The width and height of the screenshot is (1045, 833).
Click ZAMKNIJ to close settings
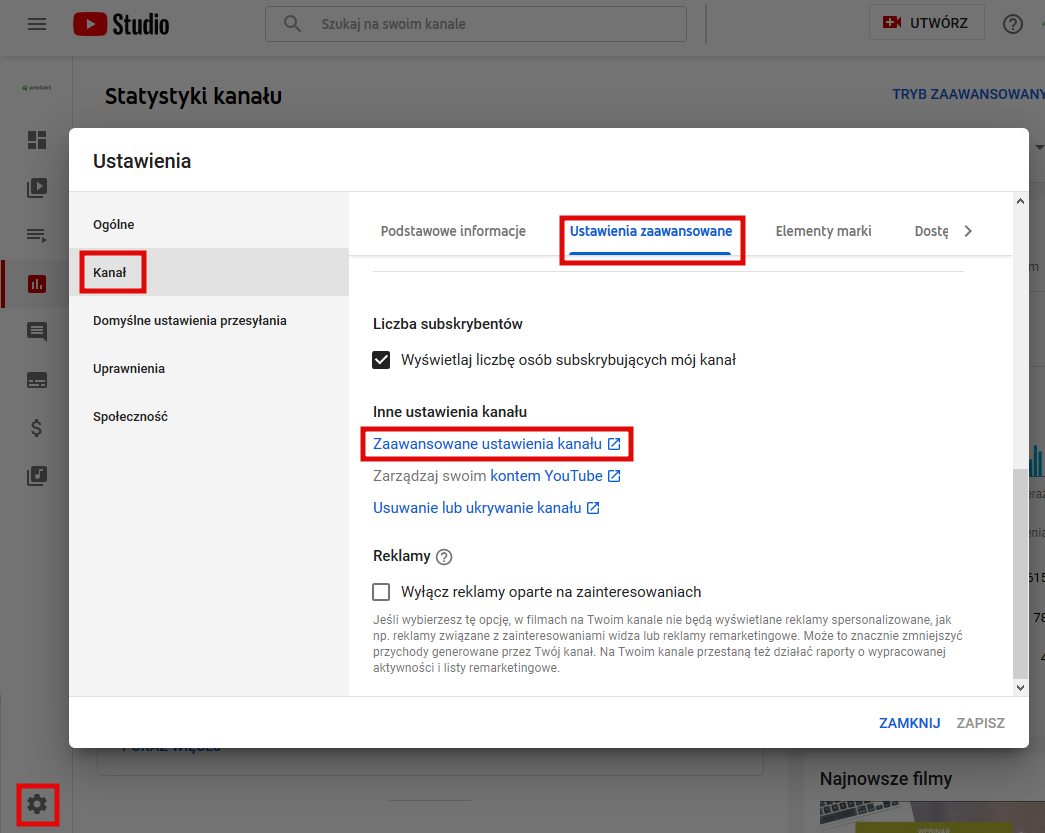coord(909,723)
